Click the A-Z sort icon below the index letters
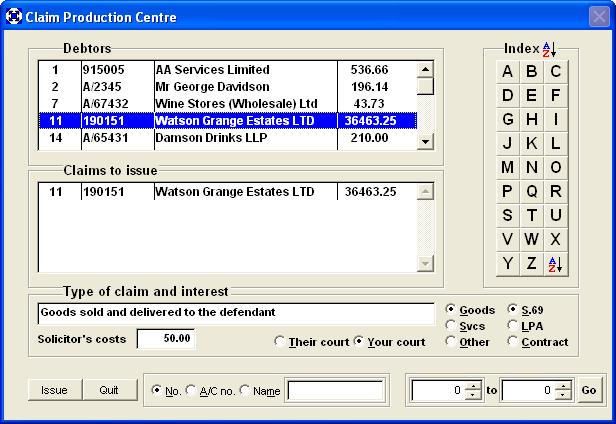The width and height of the screenshot is (616, 424). click(x=556, y=264)
